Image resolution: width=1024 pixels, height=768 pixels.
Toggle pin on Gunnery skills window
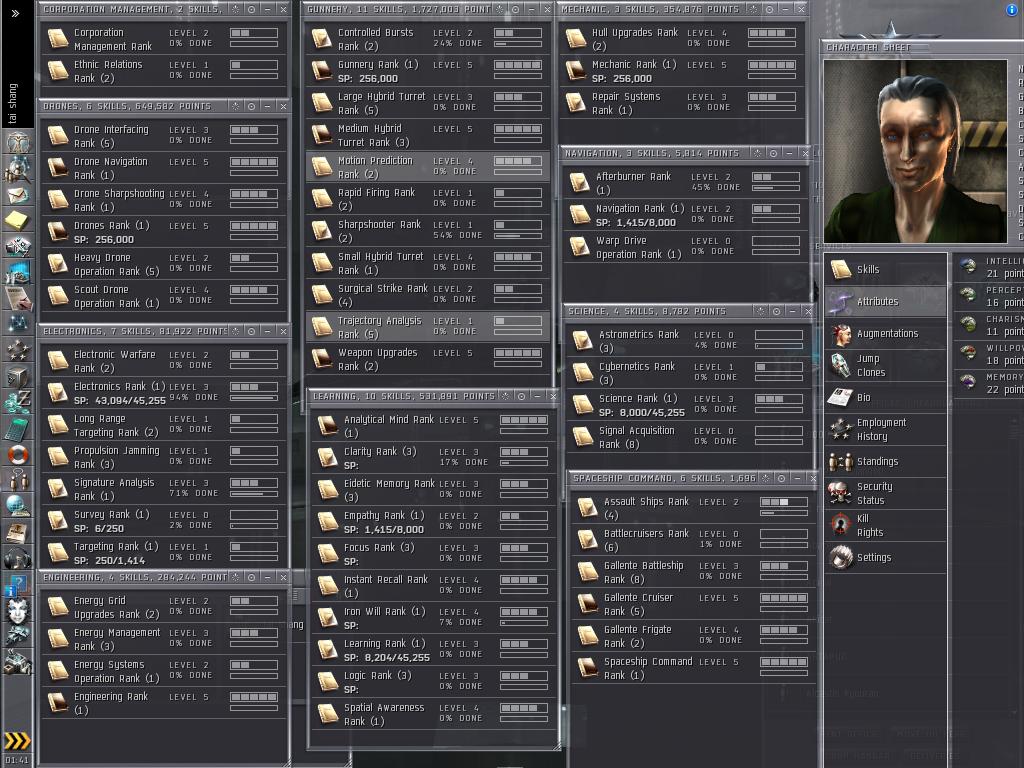point(500,9)
